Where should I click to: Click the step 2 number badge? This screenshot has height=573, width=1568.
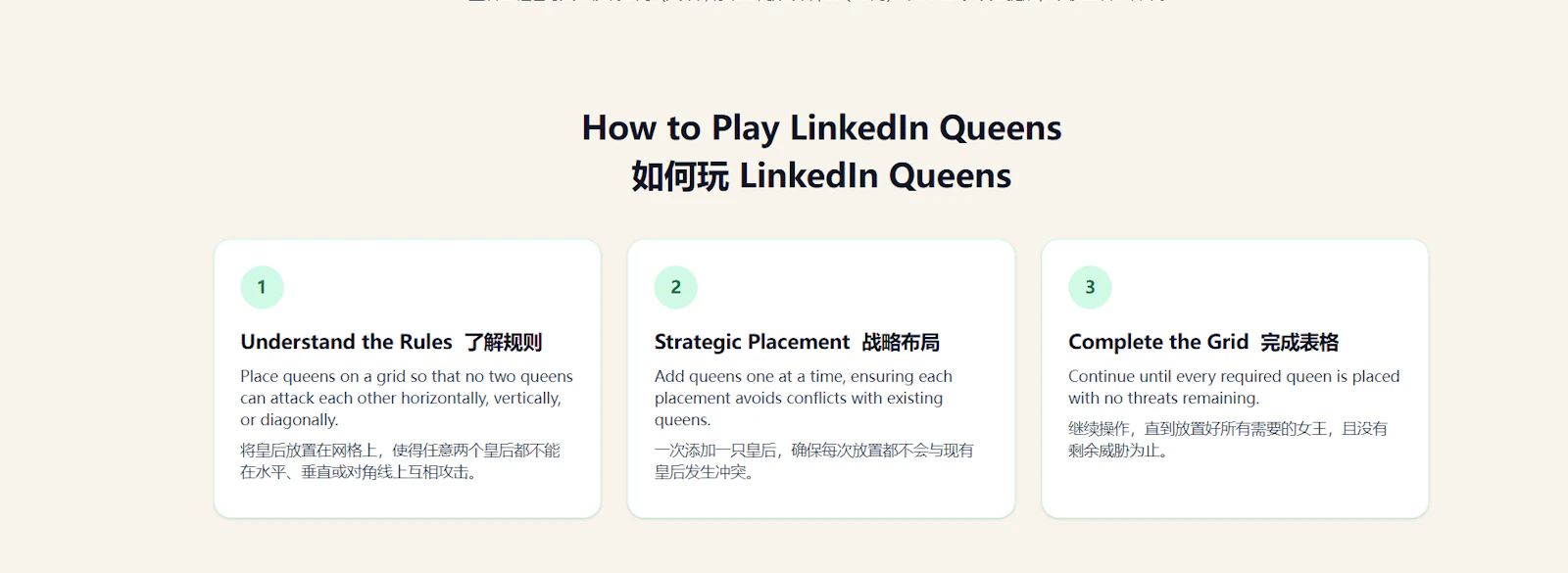point(675,287)
